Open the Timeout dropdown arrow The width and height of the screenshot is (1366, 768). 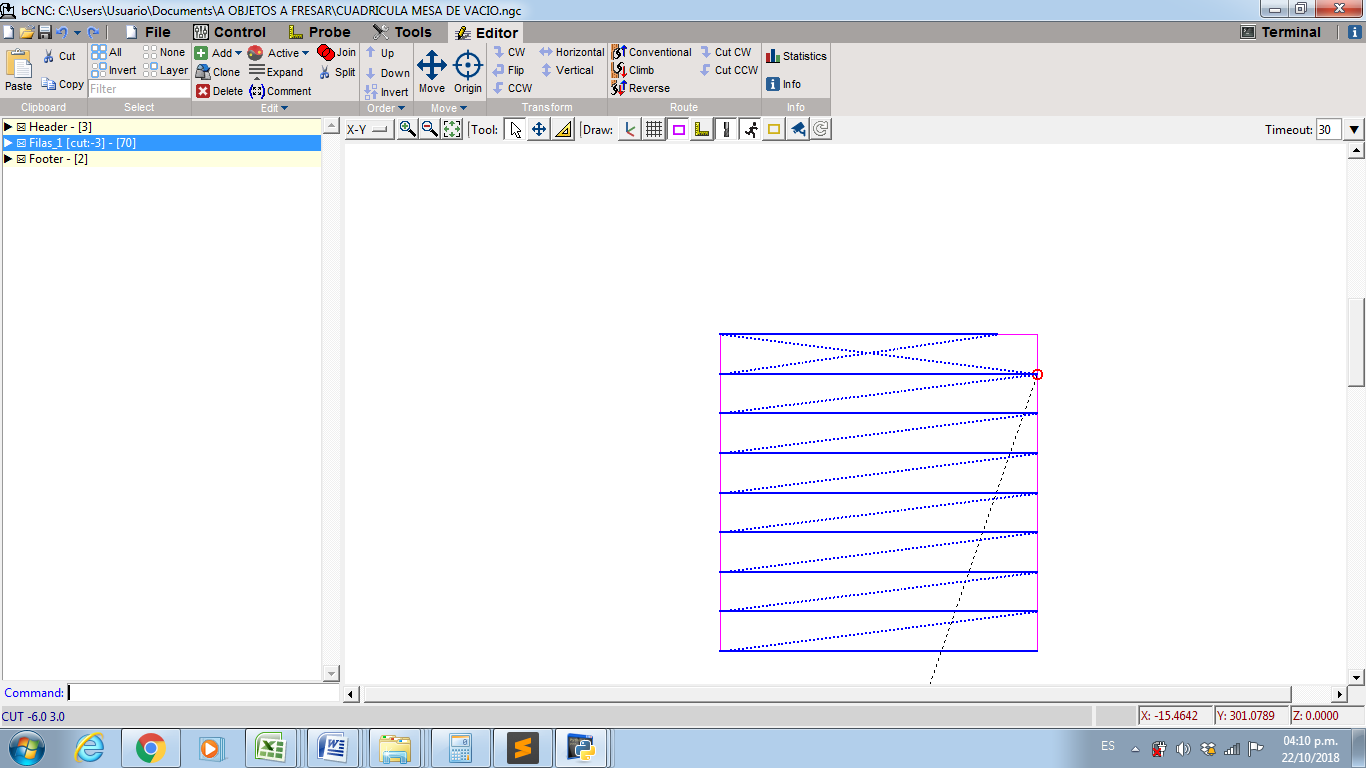(1354, 129)
